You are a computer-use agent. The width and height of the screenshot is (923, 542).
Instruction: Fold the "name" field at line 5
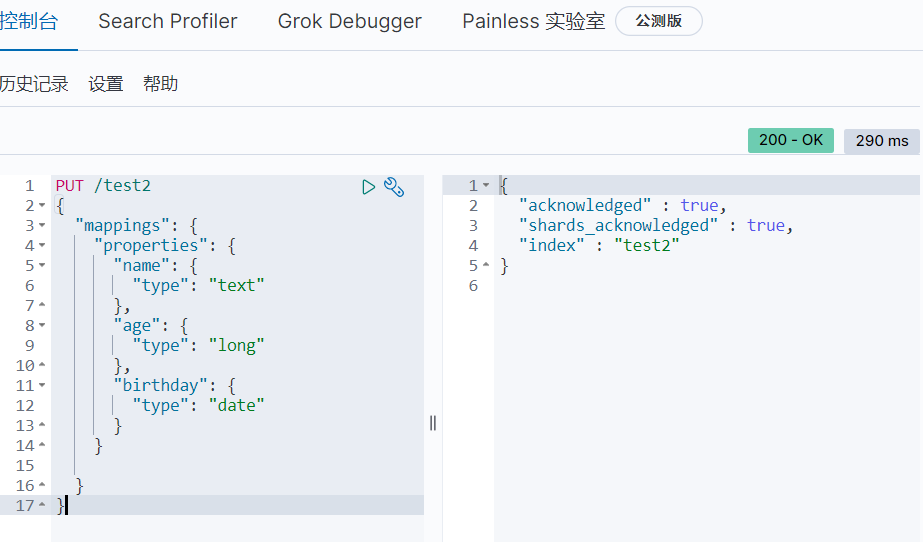tap(42, 266)
